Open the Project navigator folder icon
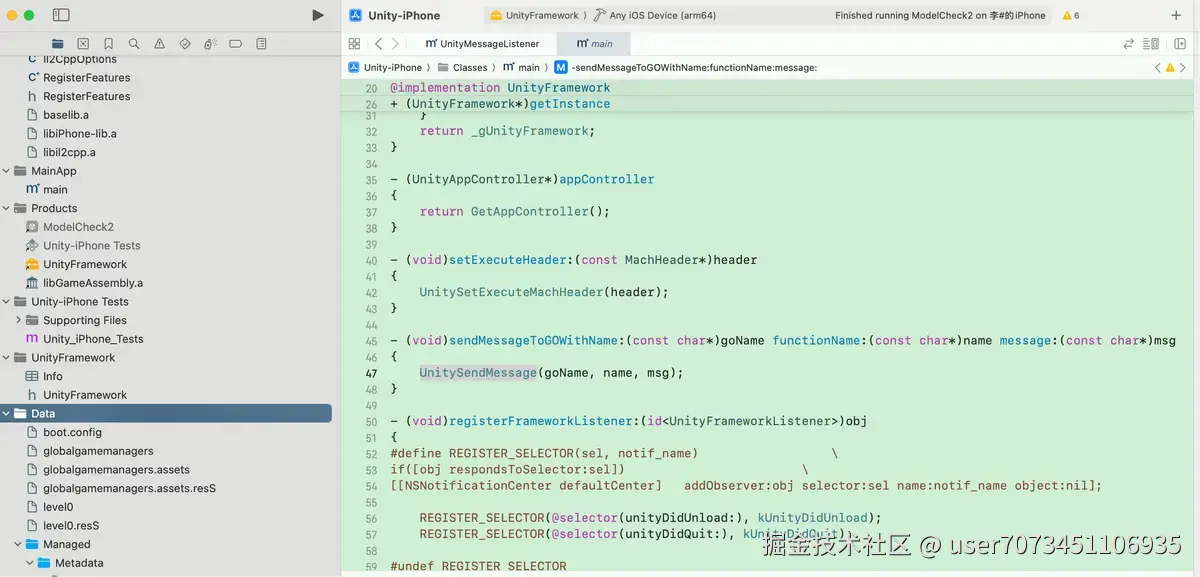The image size is (1200, 577). (x=57, y=44)
